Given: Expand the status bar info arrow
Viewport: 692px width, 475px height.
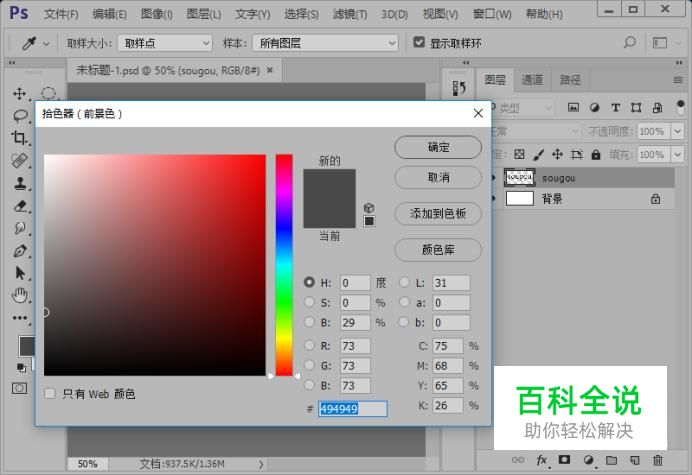Looking at the screenshot, I should 261,464.
